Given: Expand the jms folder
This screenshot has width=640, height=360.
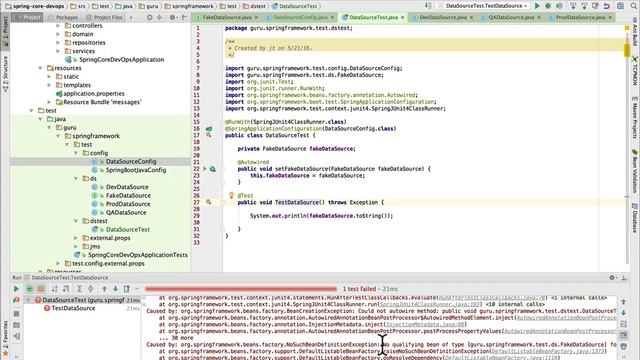Looking at the screenshot, I should (x=76, y=247).
